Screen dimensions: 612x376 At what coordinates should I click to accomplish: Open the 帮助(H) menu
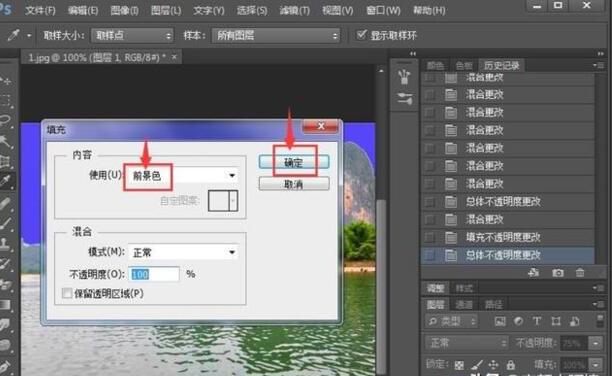tap(429, 10)
